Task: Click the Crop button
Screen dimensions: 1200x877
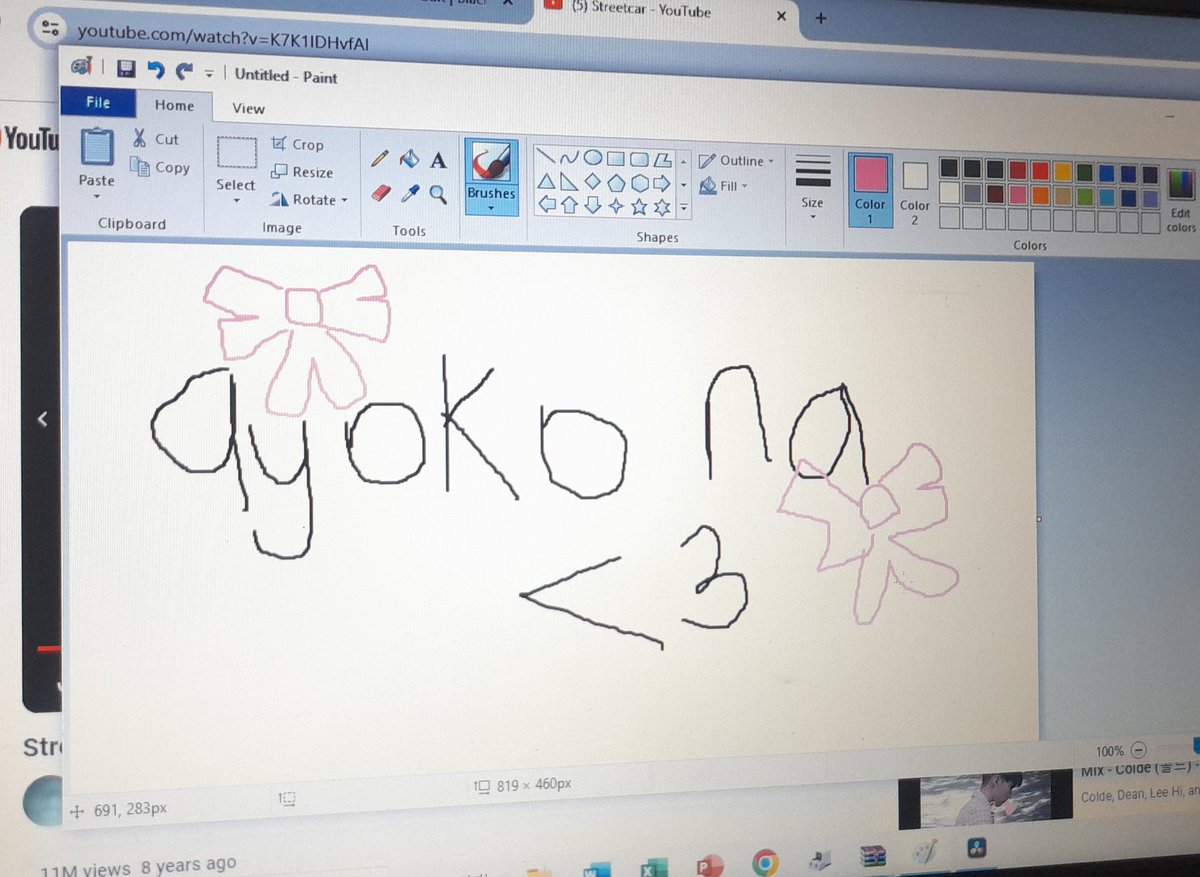Action: [x=298, y=144]
